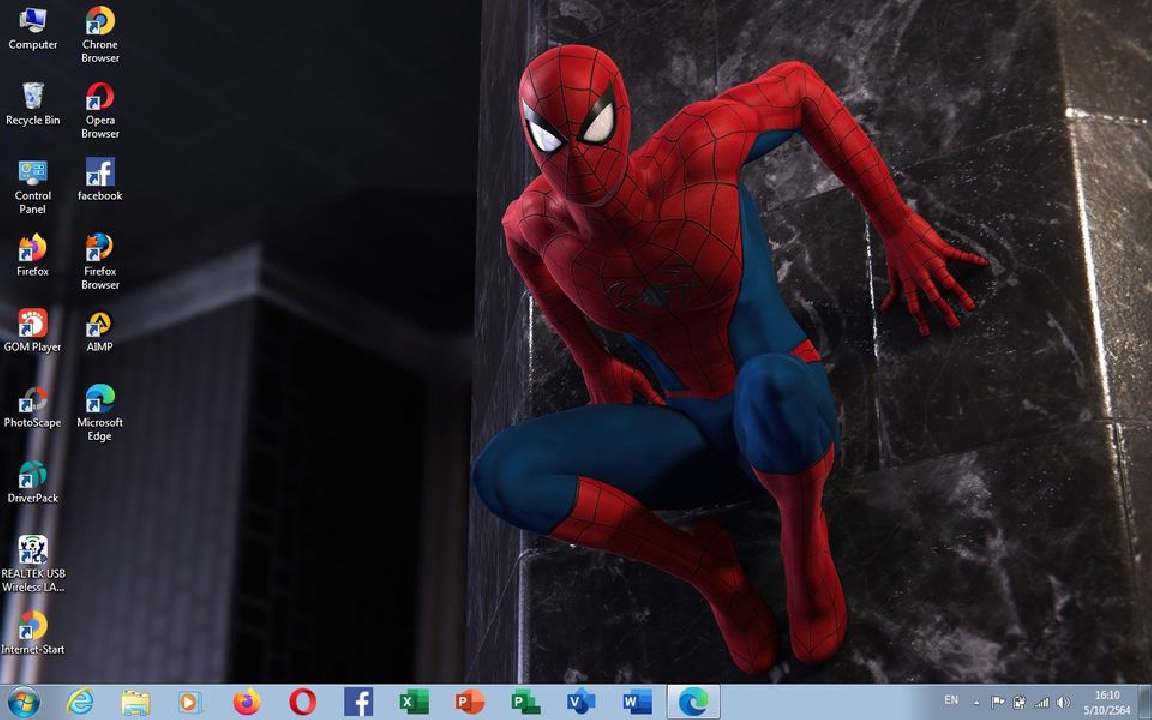This screenshot has height=720, width=1152.
Task: Select the facebook desktop shortcut
Action: coord(100,180)
